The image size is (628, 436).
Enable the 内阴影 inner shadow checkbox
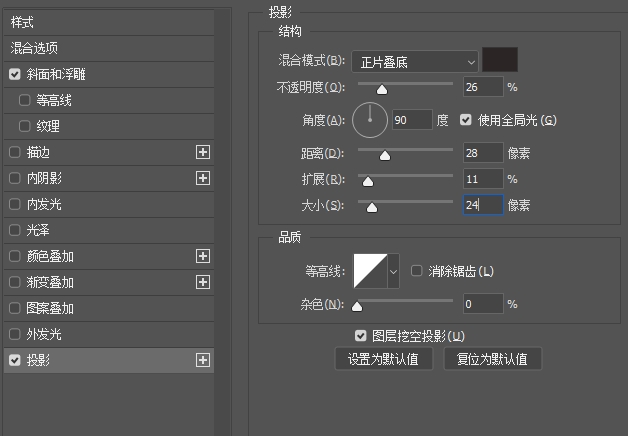click(15, 178)
